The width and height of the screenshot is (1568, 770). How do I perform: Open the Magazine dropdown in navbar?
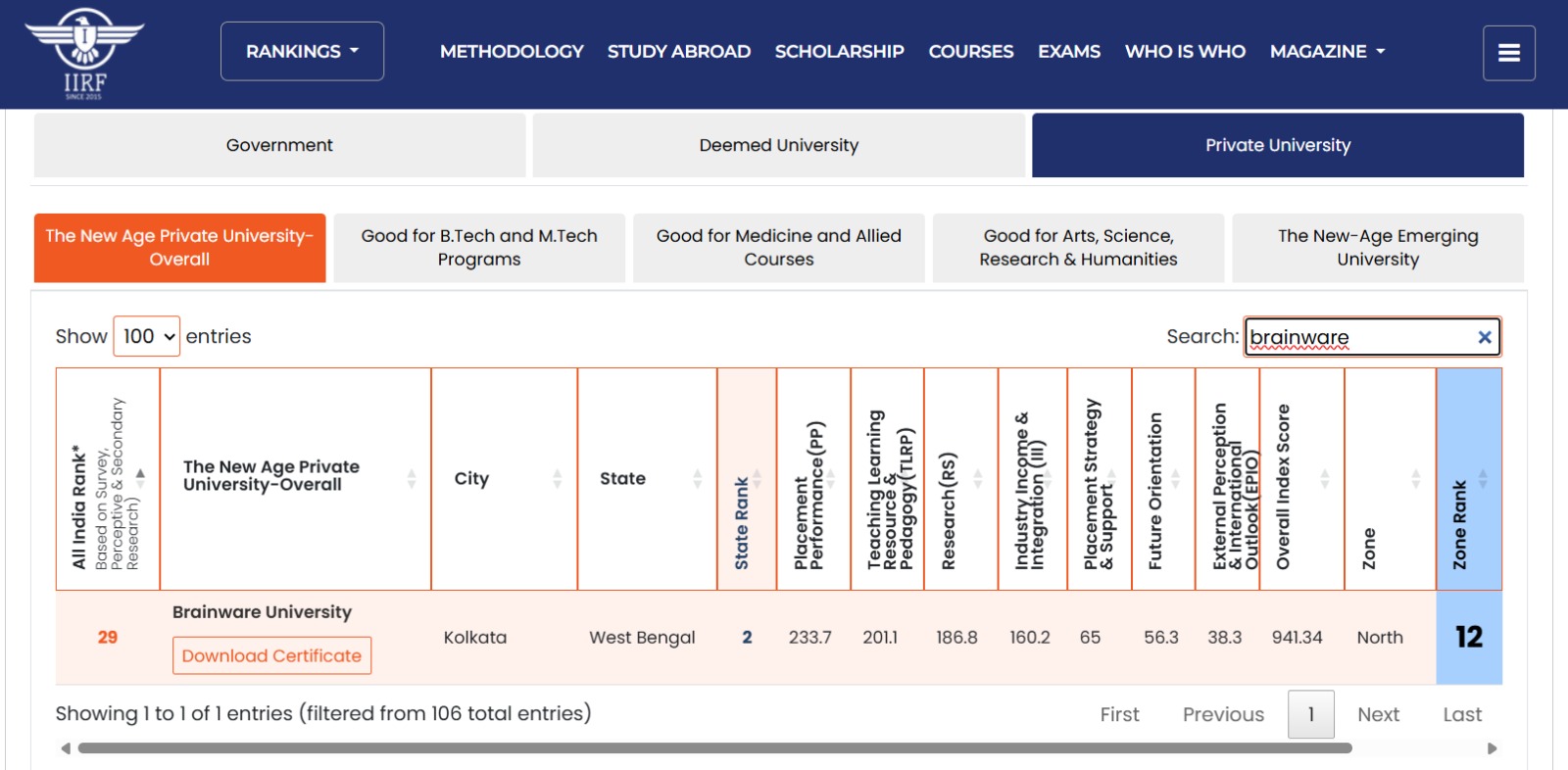click(x=1327, y=51)
